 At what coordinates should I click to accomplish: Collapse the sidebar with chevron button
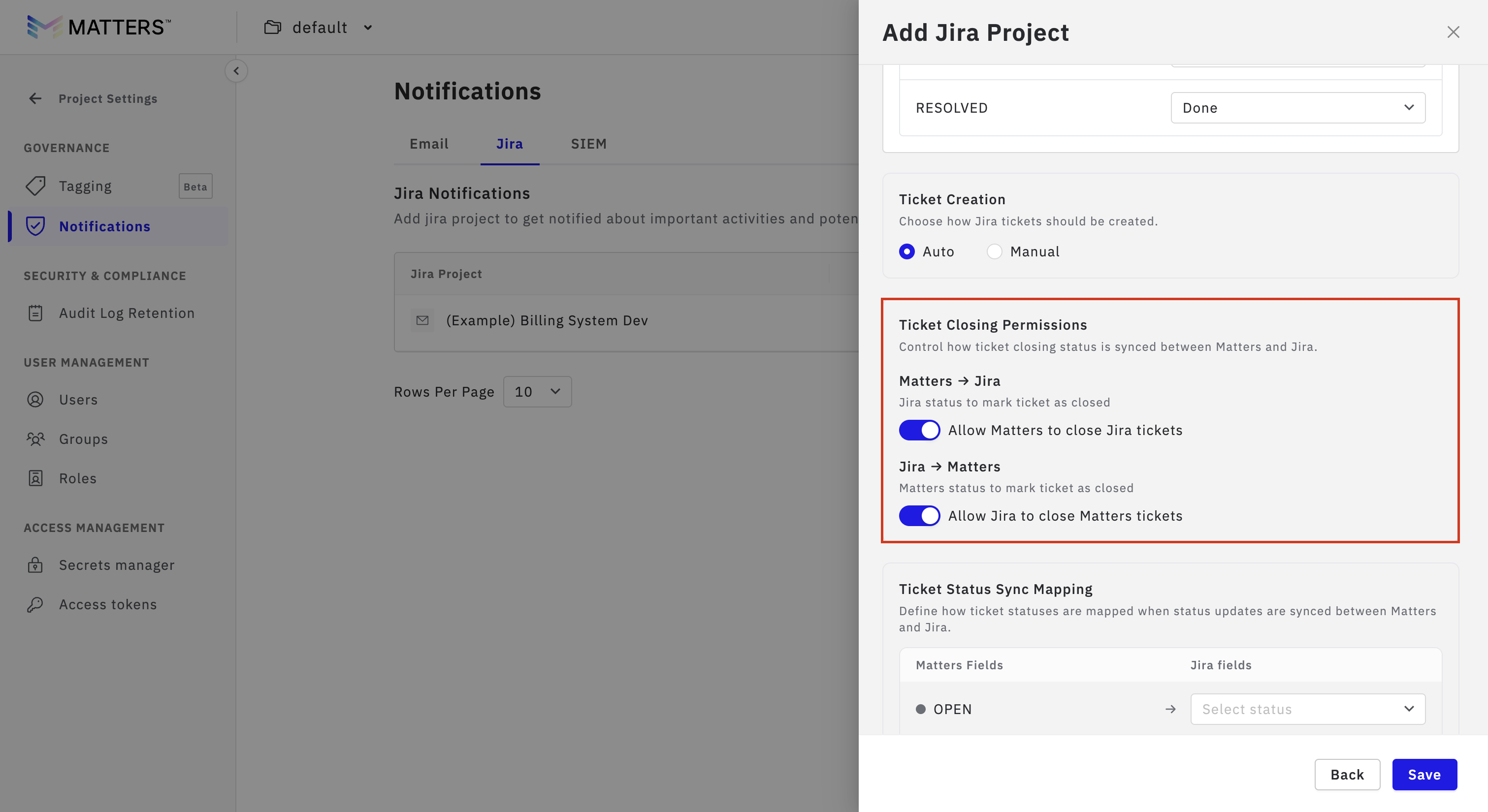(x=236, y=71)
